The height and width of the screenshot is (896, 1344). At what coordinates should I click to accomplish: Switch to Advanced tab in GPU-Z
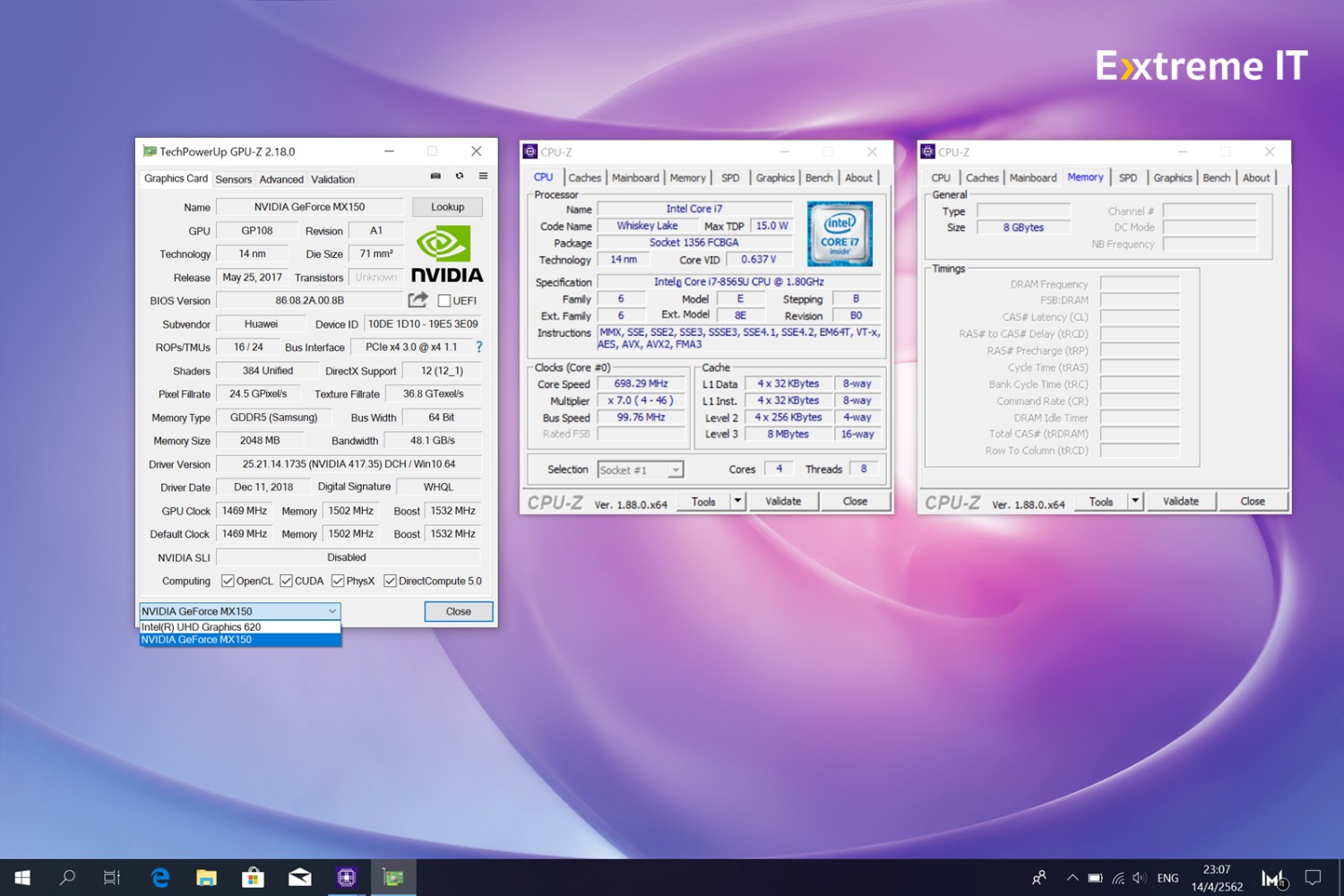281,179
